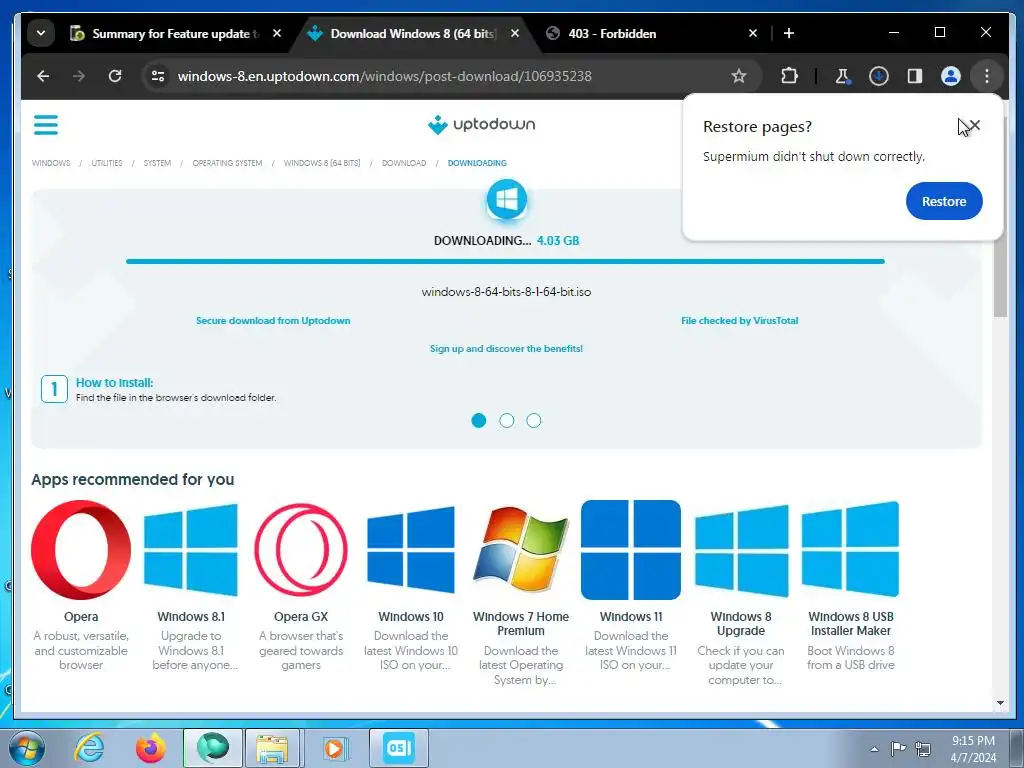Image resolution: width=1024 pixels, height=768 pixels.
Task: Launch Firefox from the taskbar
Action: [151, 748]
